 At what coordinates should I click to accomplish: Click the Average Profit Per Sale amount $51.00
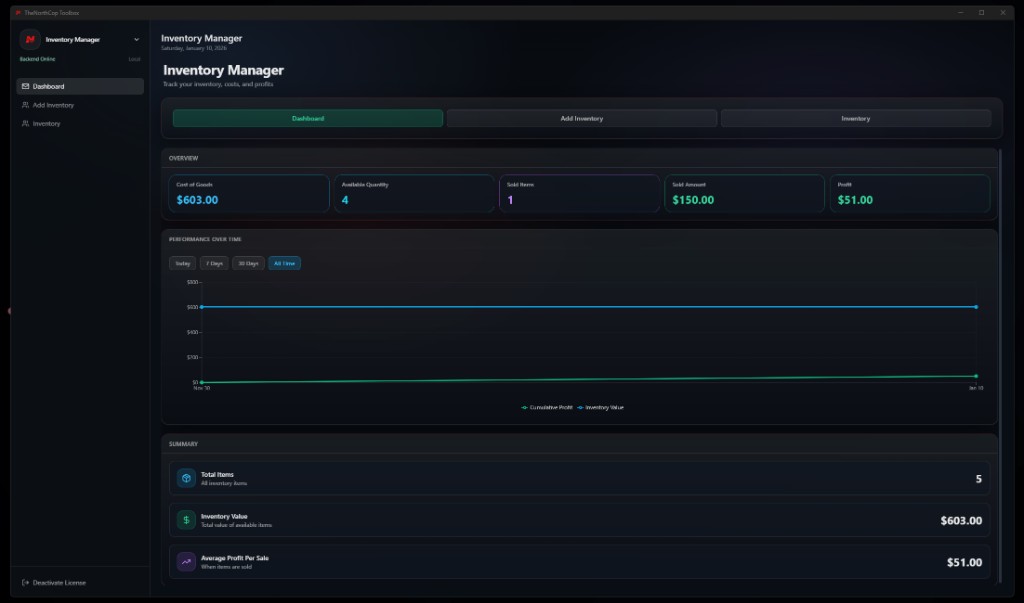pyautogui.click(x=964, y=562)
